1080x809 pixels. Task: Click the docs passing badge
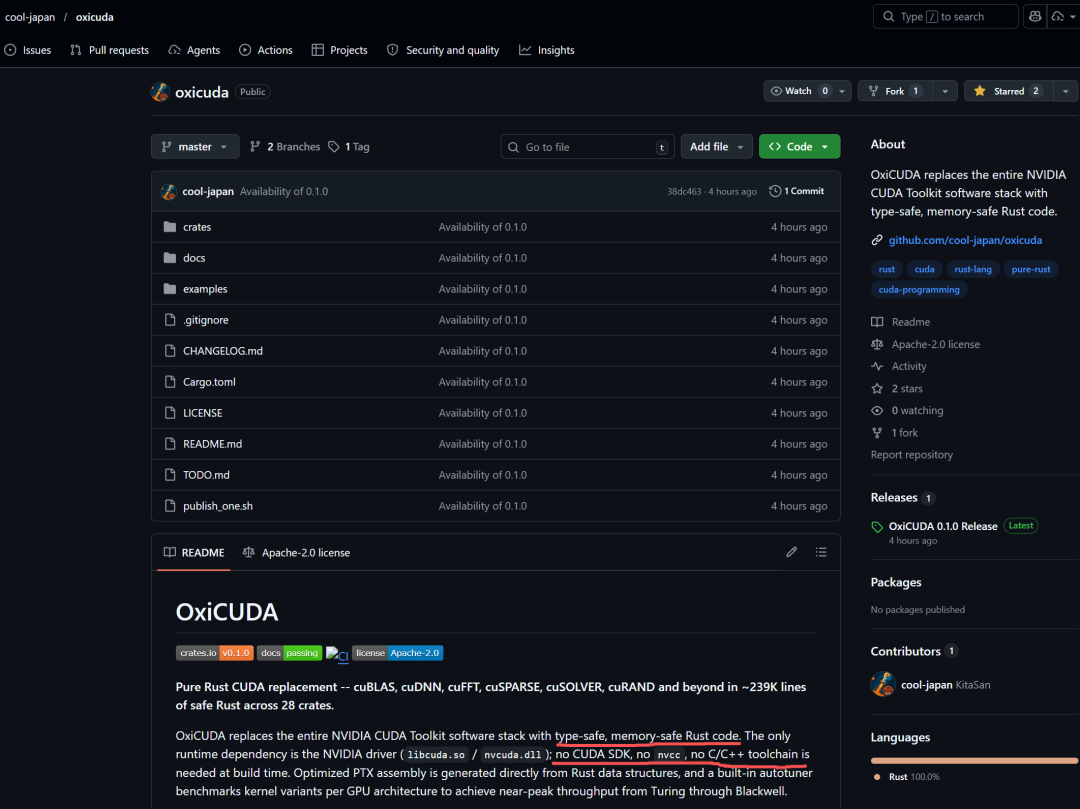coord(289,653)
